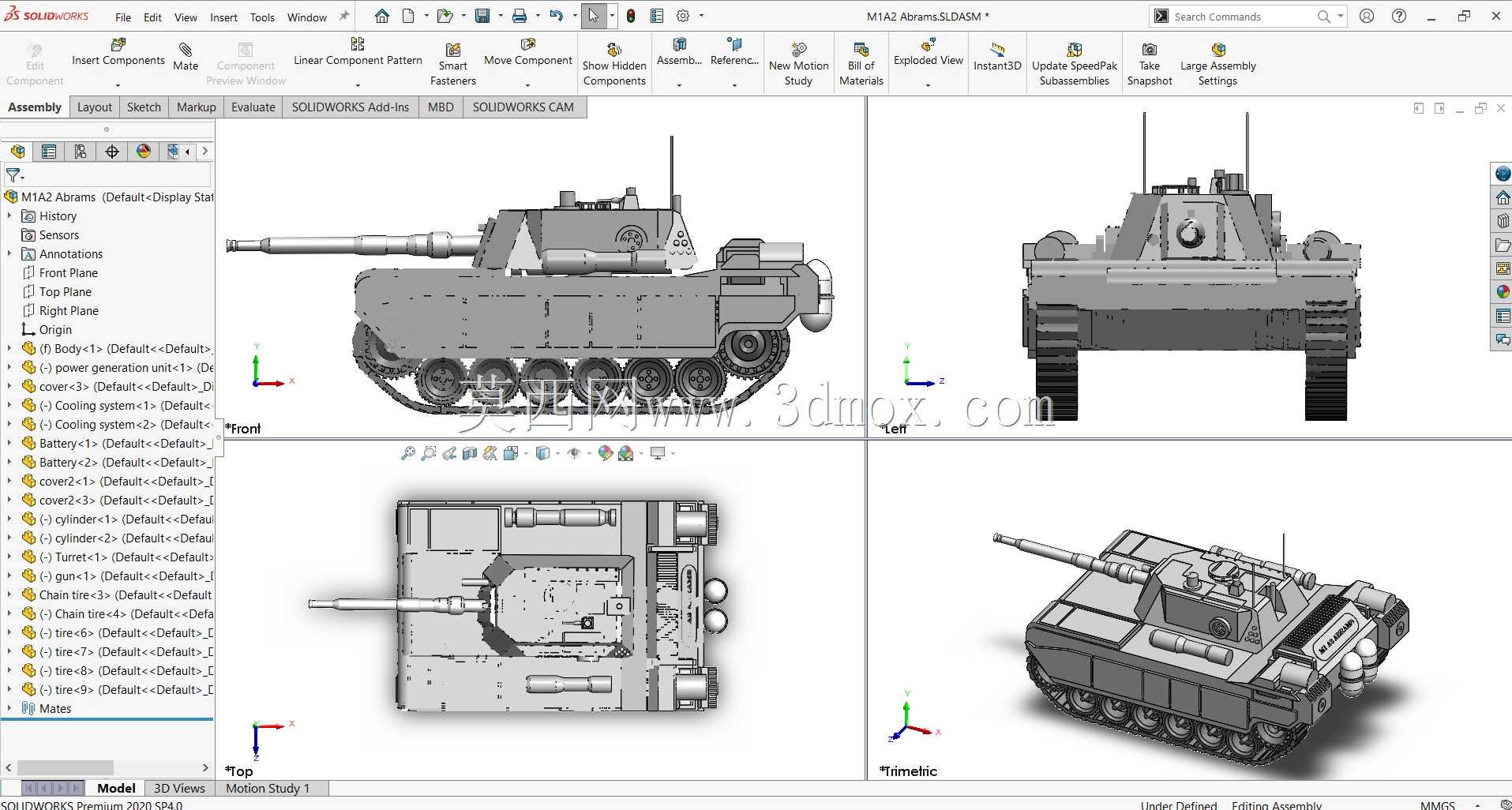Switch to the Motion Study 1 tab
The image size is (1512, 810).
(268, 788)
